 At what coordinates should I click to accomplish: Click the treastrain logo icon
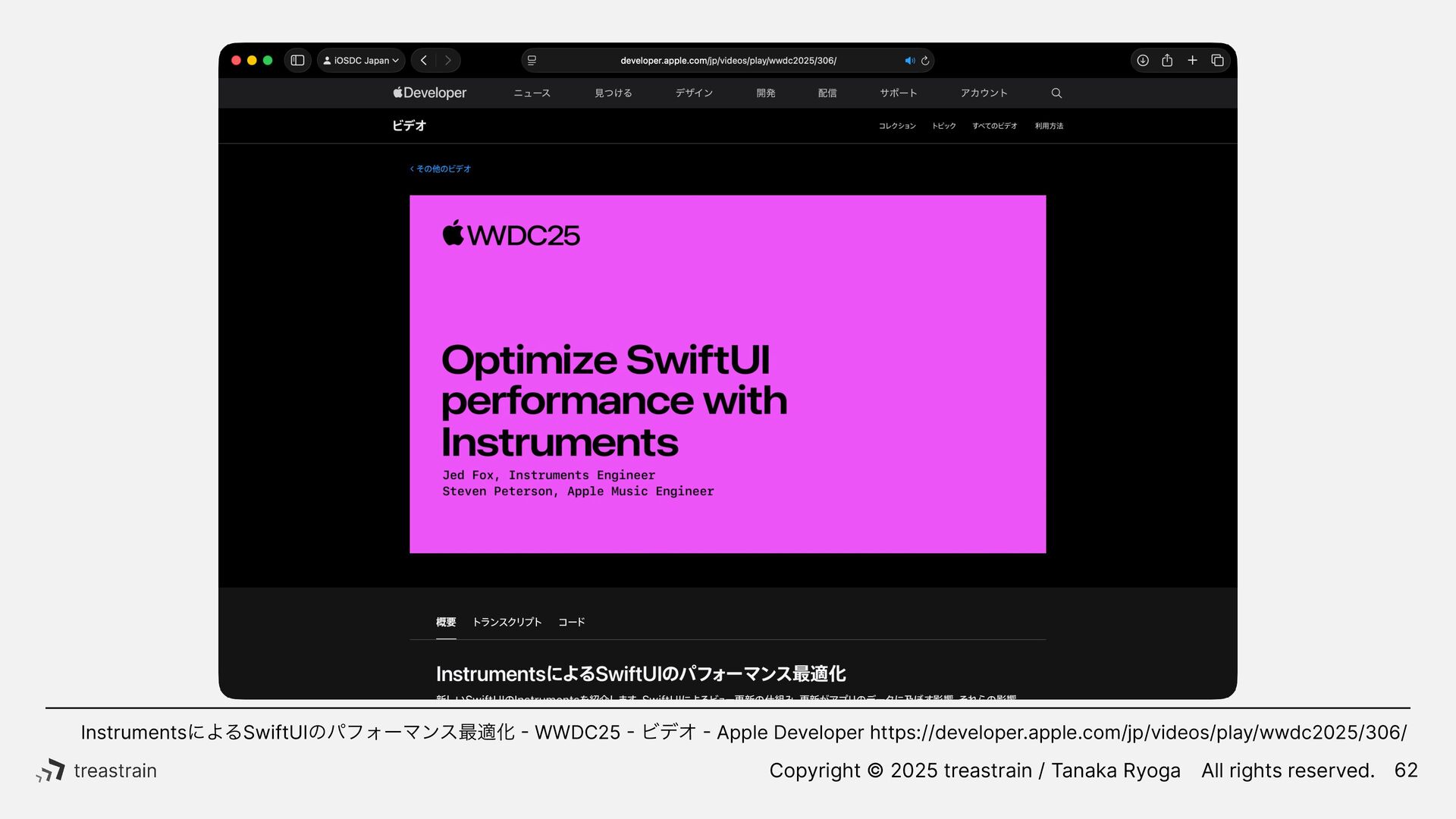(x=51, y=770)
